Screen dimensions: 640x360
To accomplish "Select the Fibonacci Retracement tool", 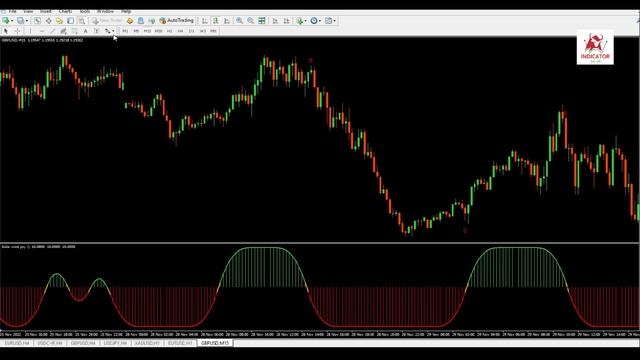I will point(75,31).
